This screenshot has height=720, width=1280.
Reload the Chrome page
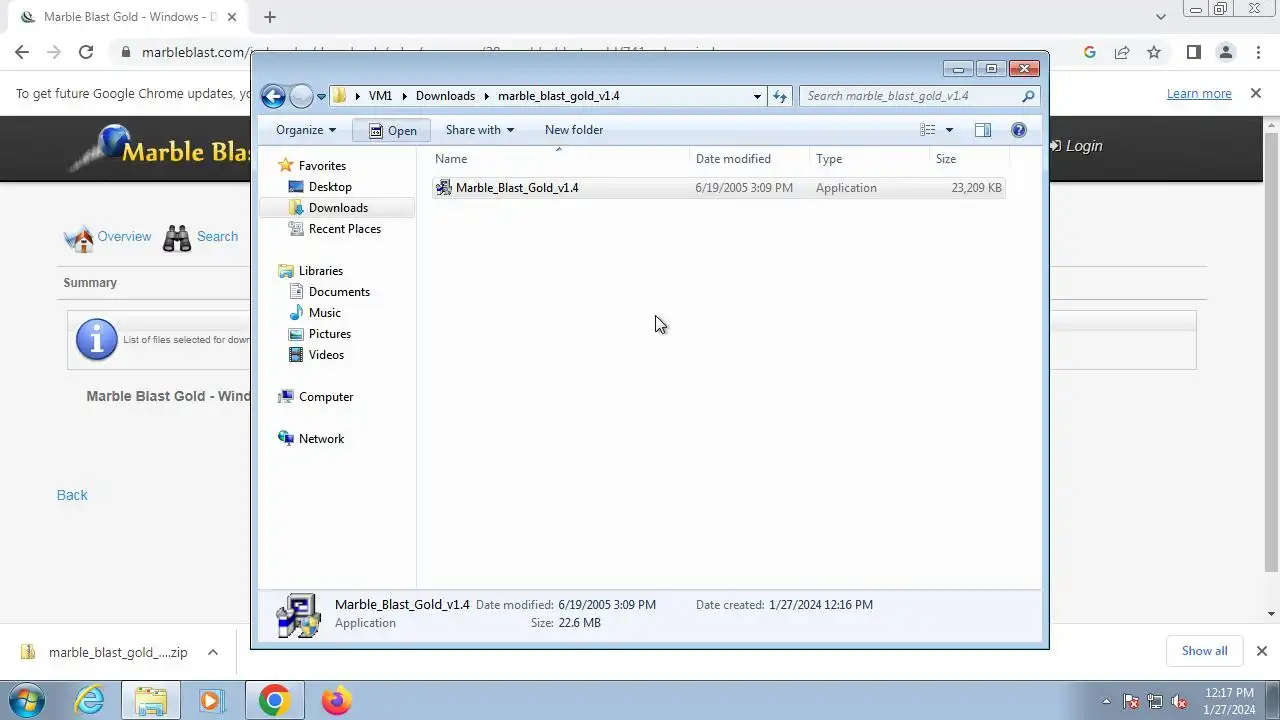point(86,52)
